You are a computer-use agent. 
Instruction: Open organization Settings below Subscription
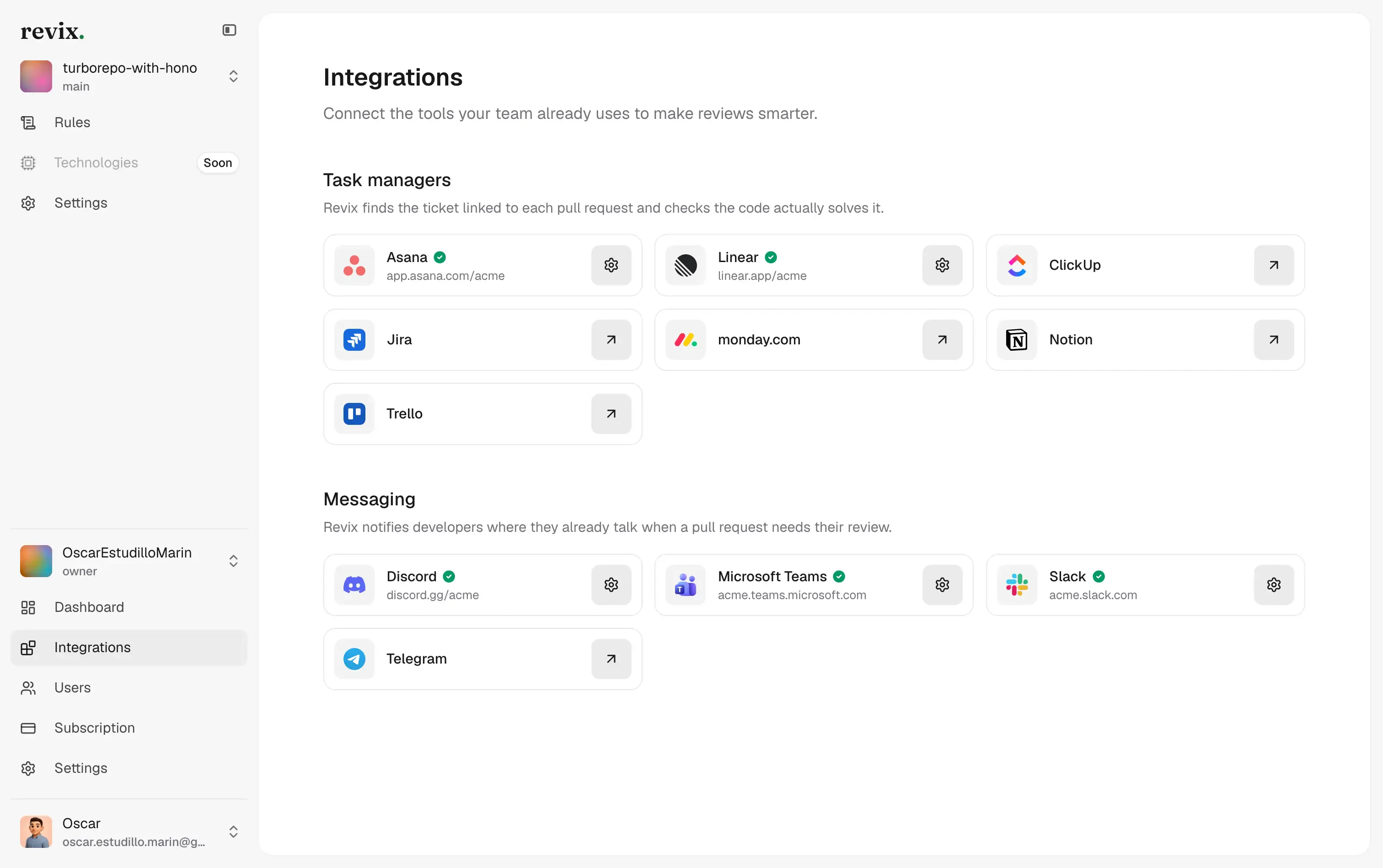click(129, 768)
